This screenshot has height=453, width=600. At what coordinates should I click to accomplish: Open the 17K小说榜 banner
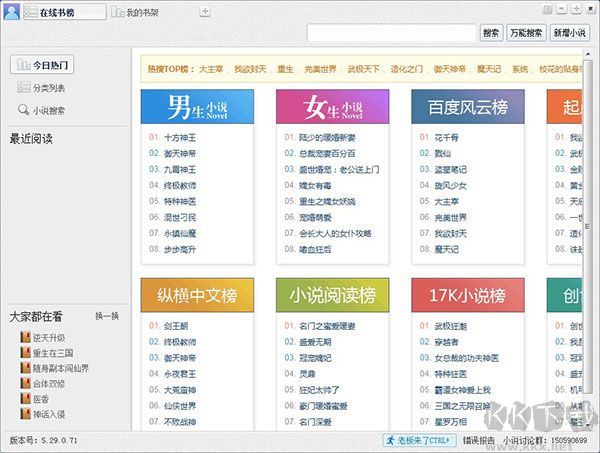coord(468,295)
